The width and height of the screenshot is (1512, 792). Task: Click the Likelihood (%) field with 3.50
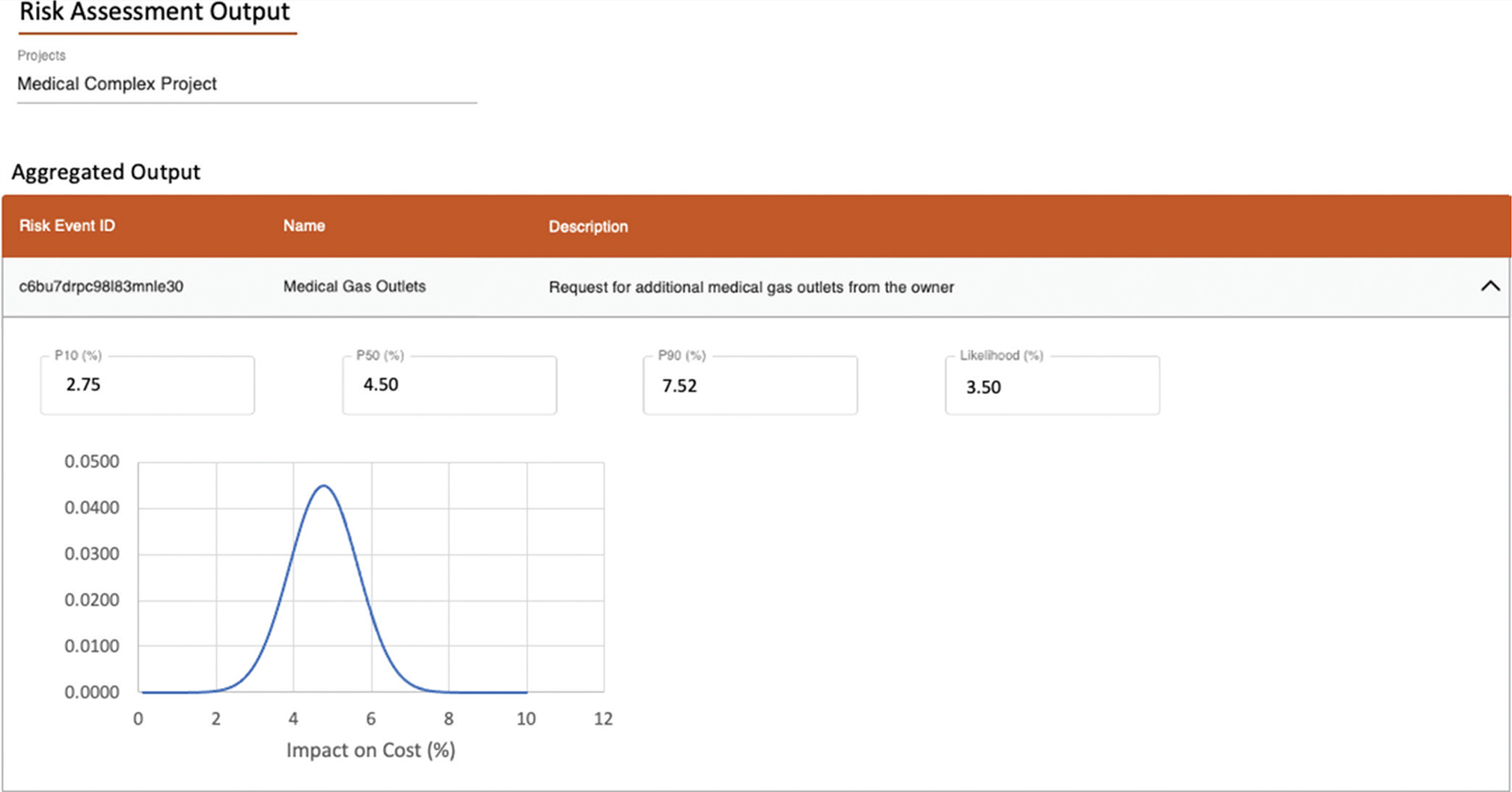(x=1052, y=387)
